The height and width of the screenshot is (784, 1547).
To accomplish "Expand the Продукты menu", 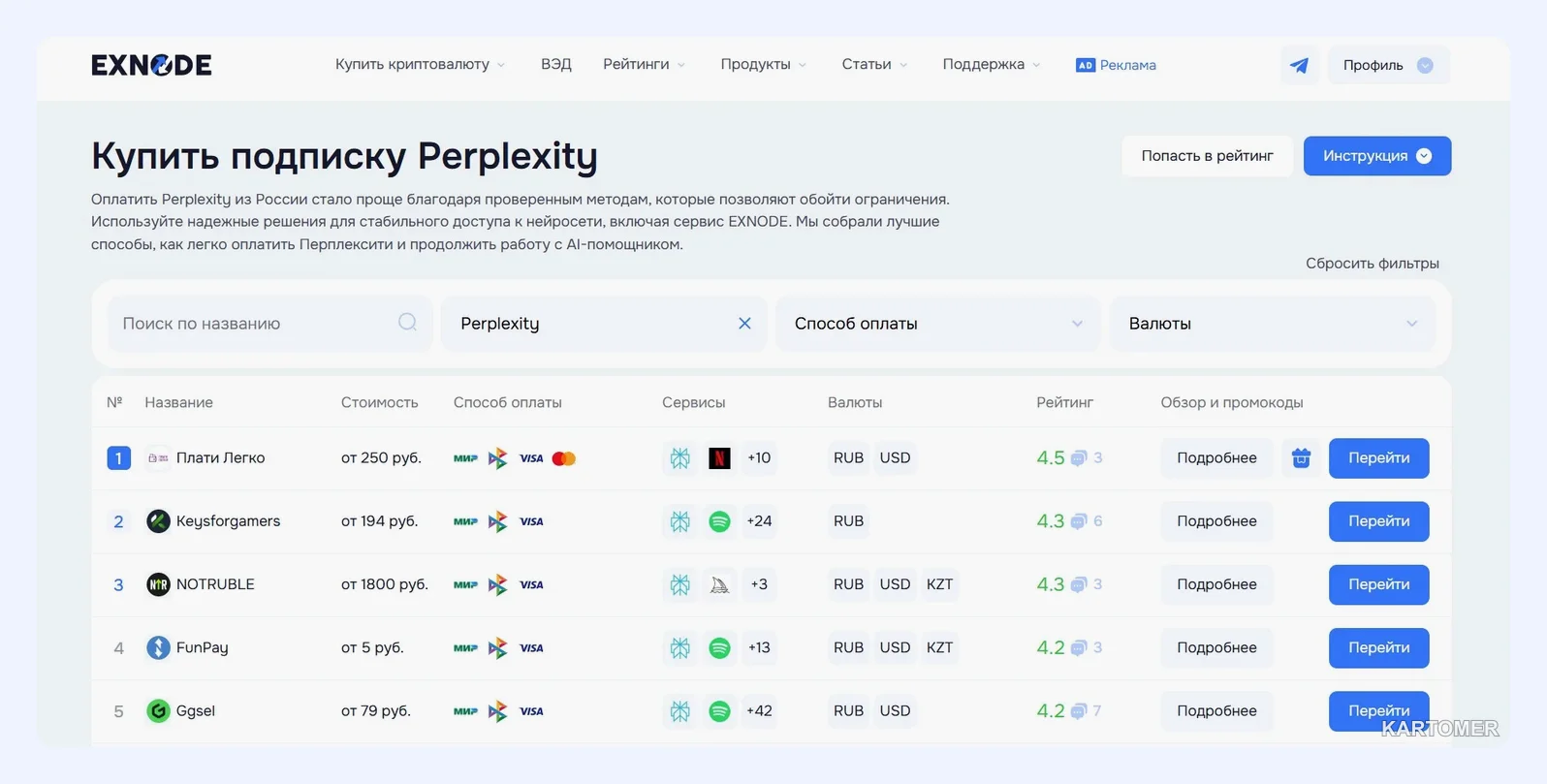I will point(763,64).
